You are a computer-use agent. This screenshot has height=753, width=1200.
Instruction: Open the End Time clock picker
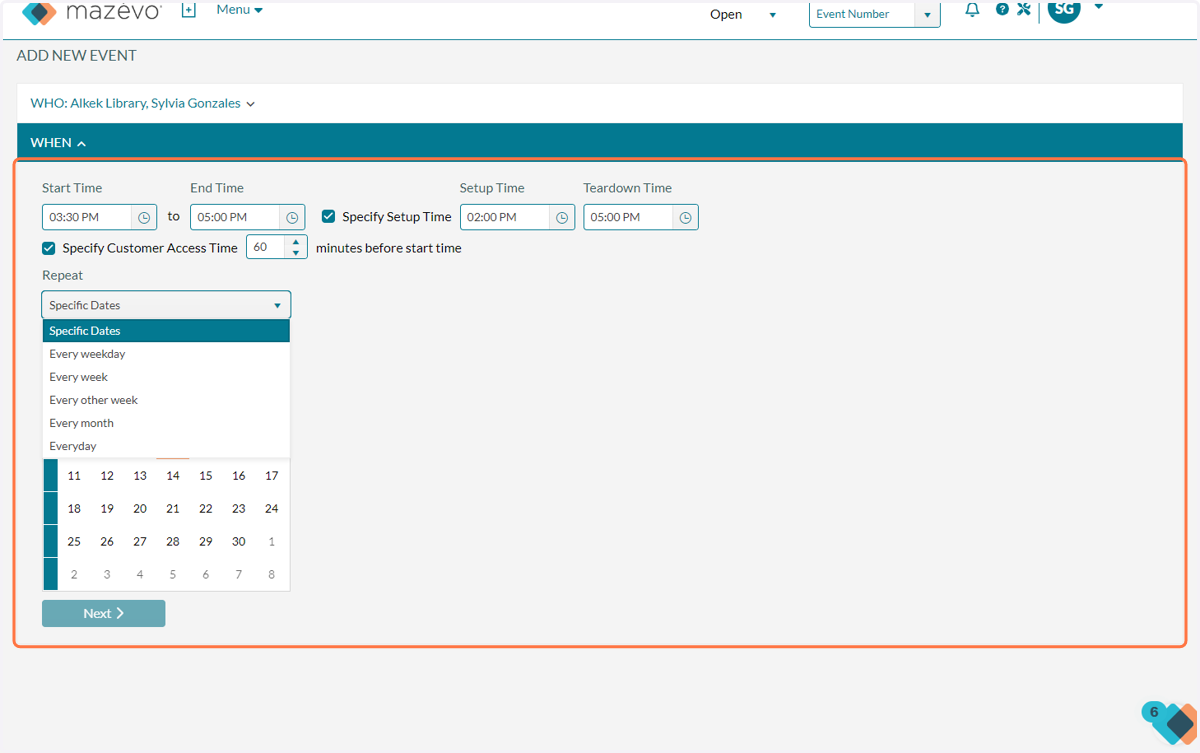(292, 217)
